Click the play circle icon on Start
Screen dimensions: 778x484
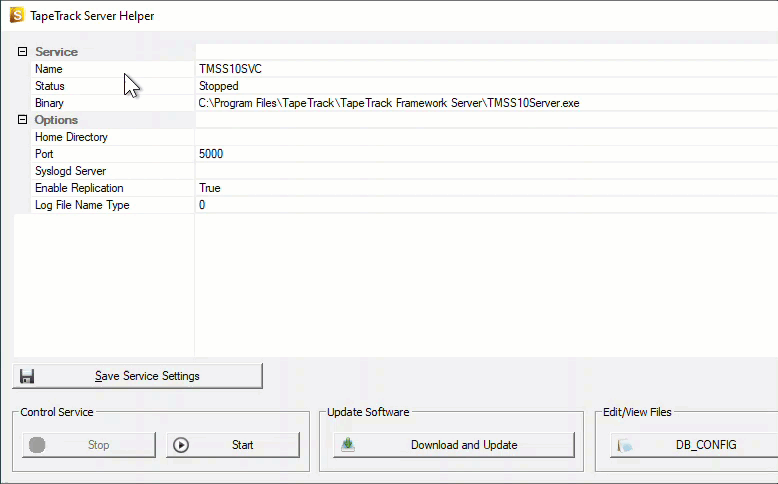pyautogui.click(x=181, y=445)
